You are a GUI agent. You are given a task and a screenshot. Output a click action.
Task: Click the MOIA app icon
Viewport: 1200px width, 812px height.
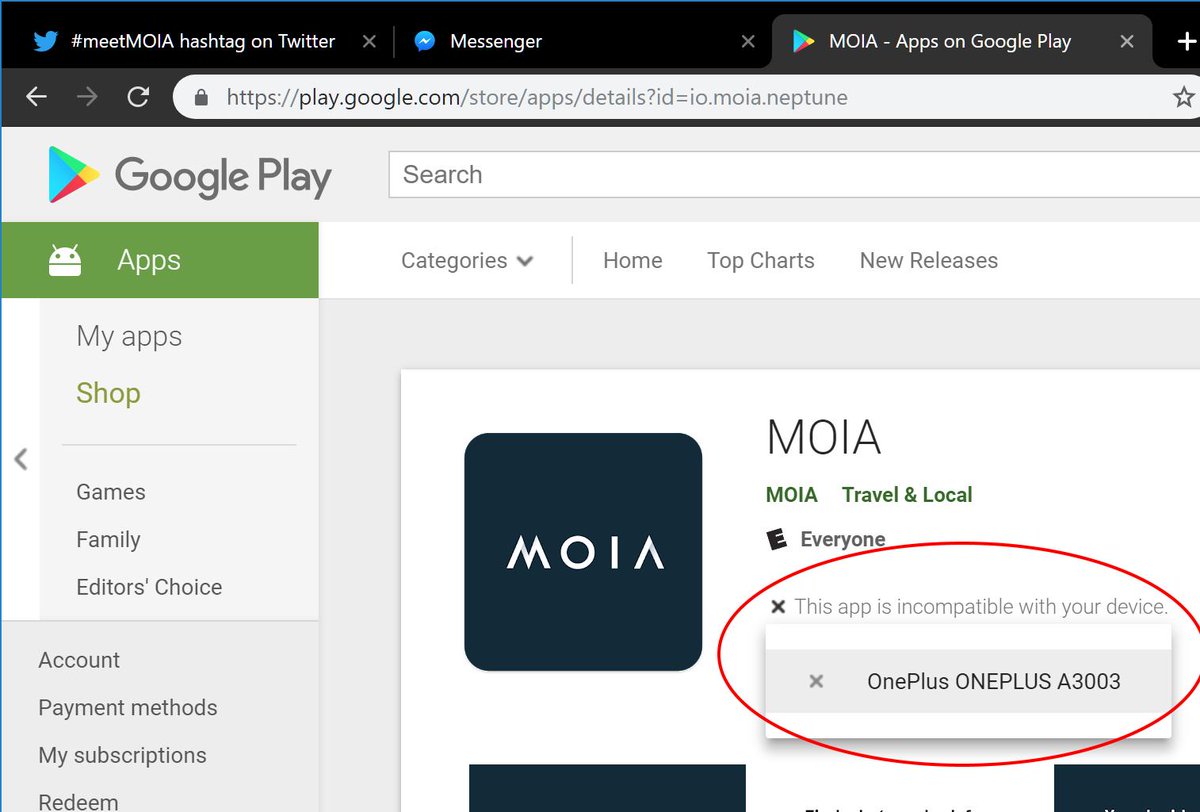(x=583, y=551)
